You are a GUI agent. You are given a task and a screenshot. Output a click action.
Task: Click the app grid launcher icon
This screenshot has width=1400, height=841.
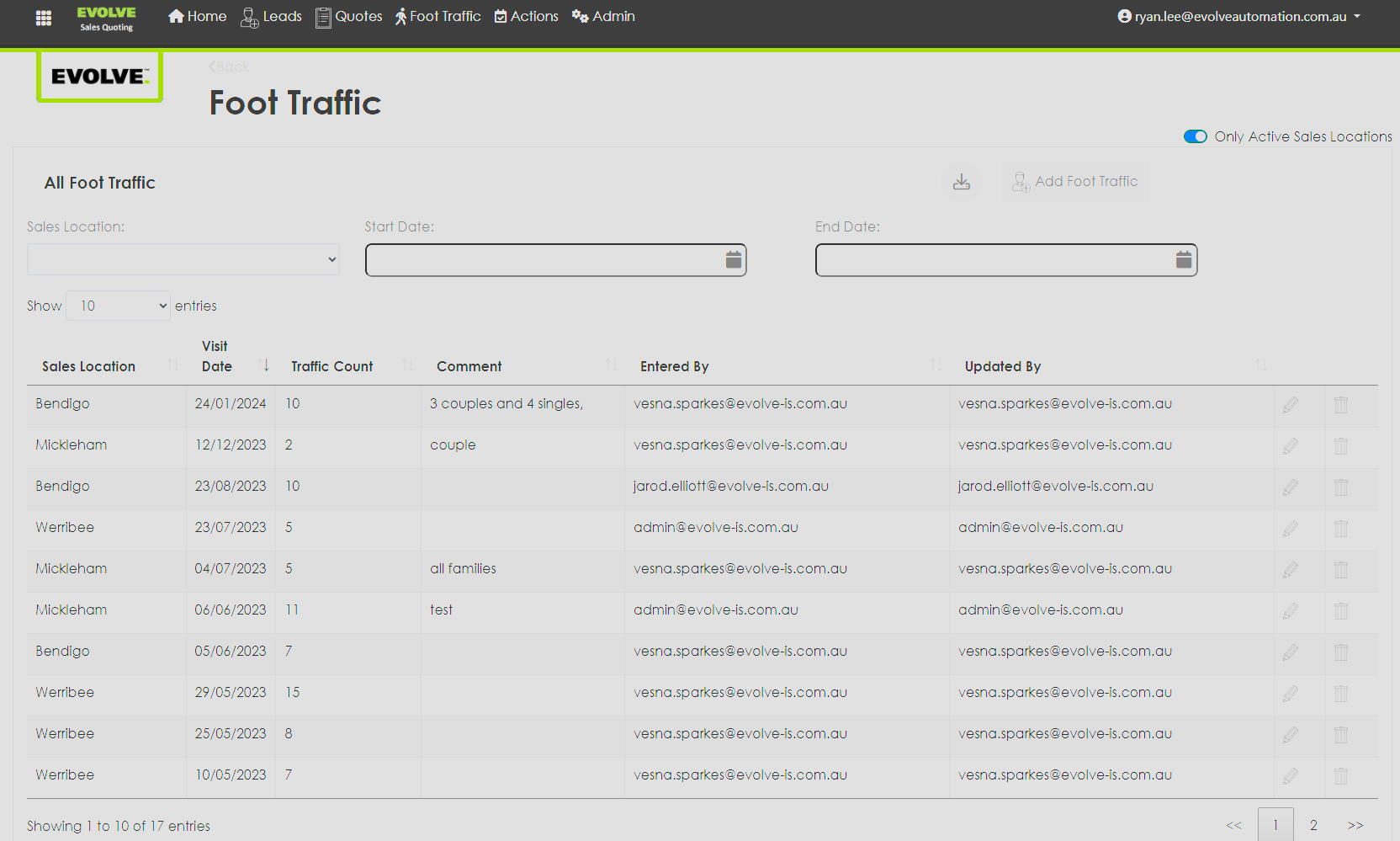pos(44,18)
